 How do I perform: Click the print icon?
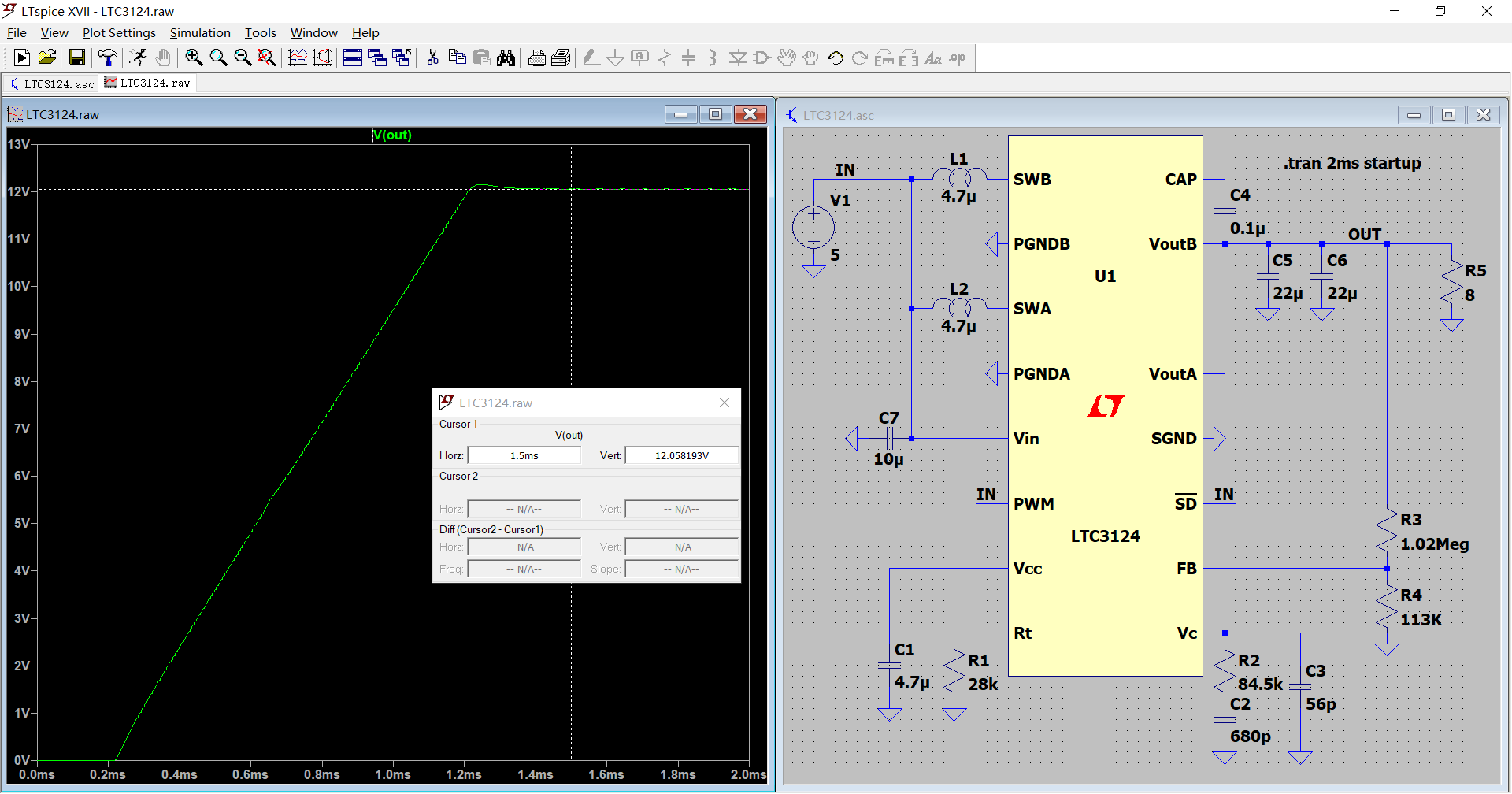(536, 58)
